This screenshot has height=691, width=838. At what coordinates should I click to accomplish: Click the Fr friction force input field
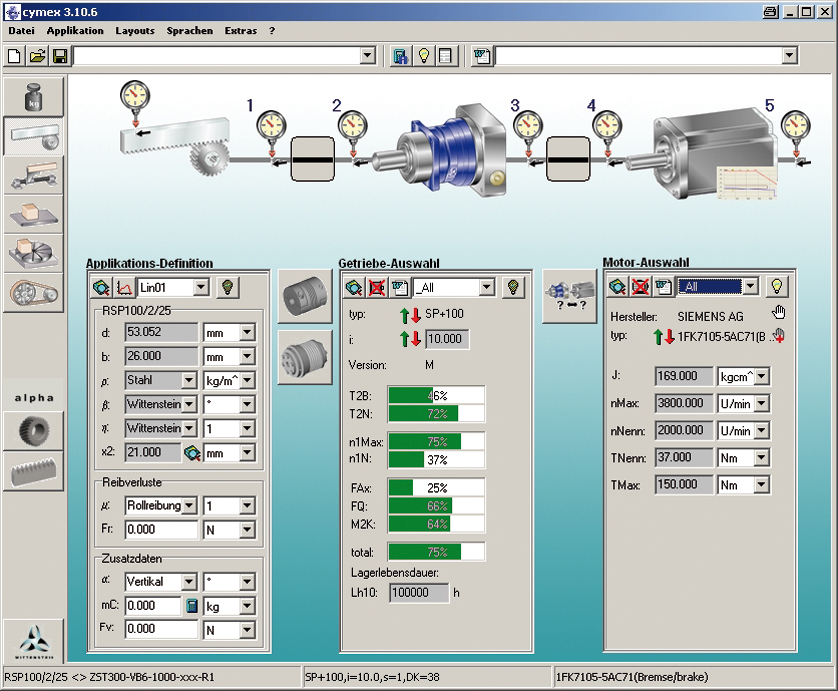[161, 530]
